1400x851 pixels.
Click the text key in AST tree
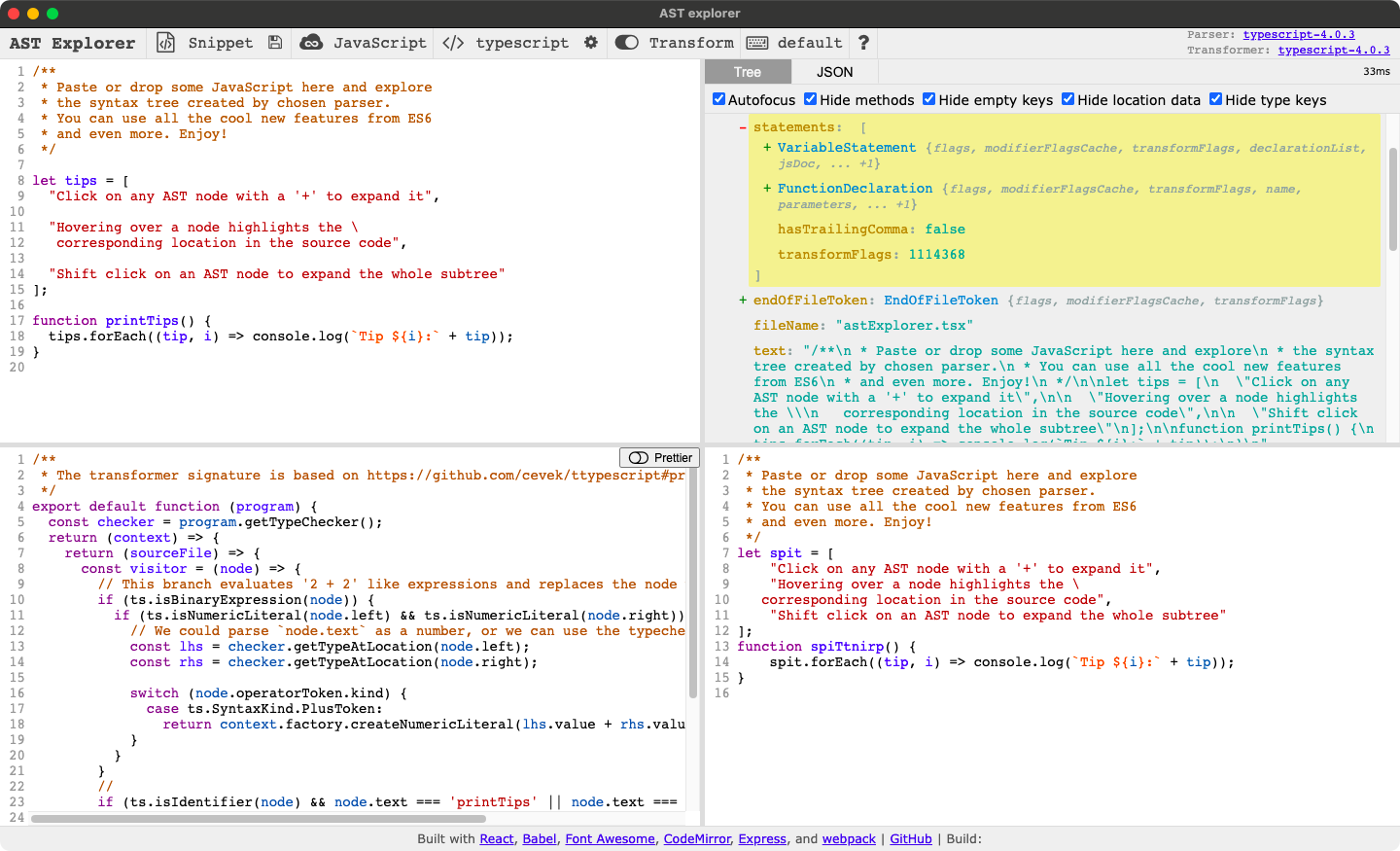pyautogui.click(x=770, y=351)
